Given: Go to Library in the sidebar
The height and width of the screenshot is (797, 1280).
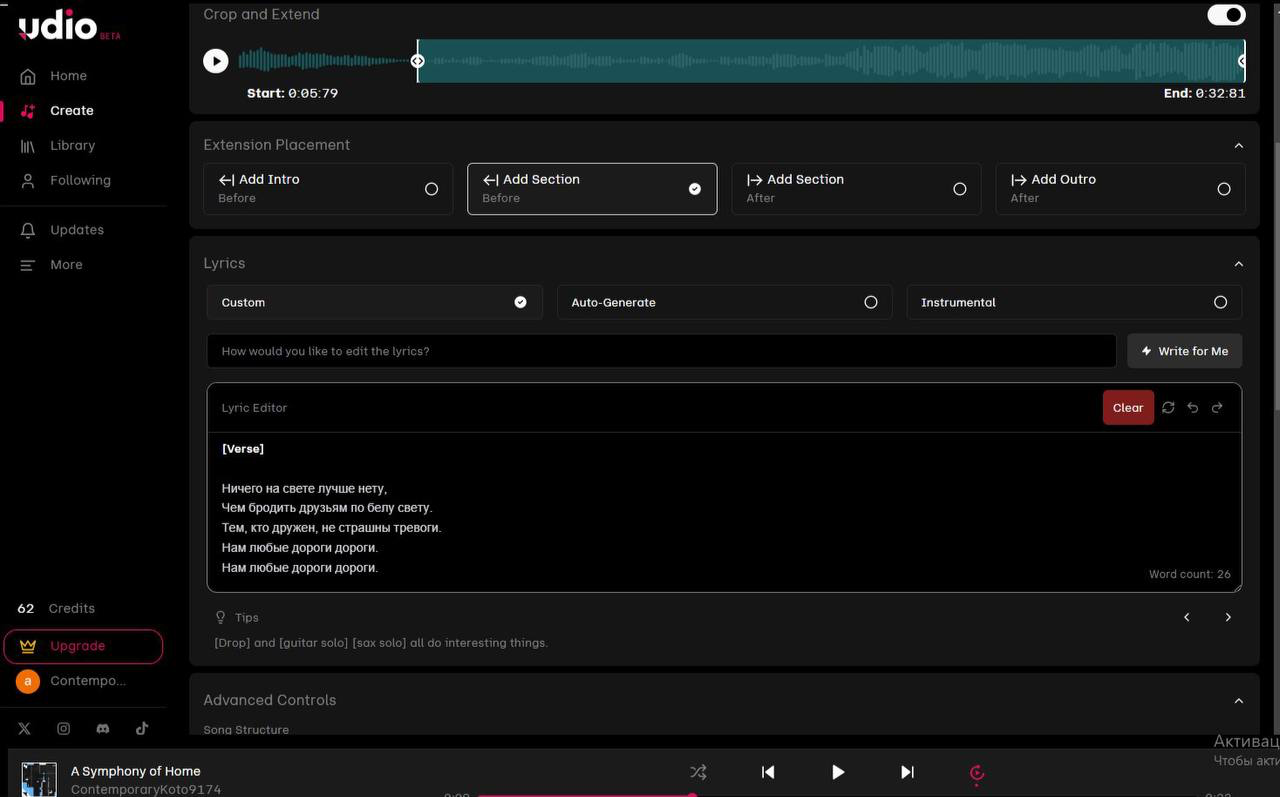Looking at the screenshot, I should pyautogui.click(x=72, y=146).
